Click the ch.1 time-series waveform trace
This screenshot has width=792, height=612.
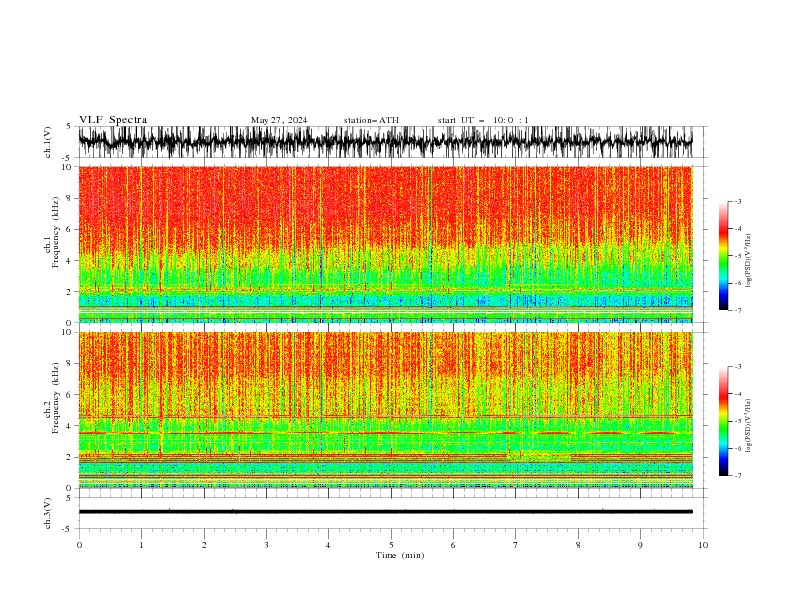(385, 142)
